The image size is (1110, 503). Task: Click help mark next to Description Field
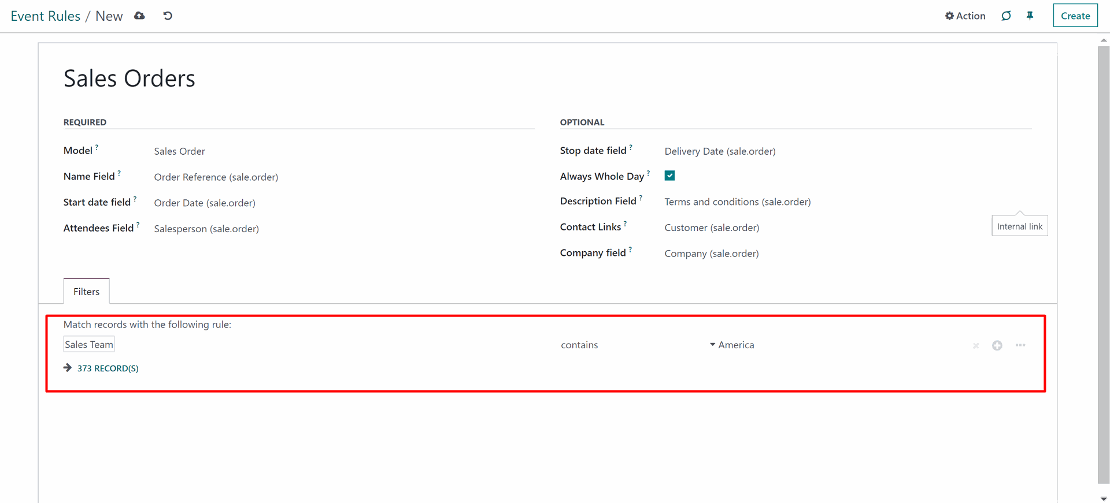pos(641,198)
